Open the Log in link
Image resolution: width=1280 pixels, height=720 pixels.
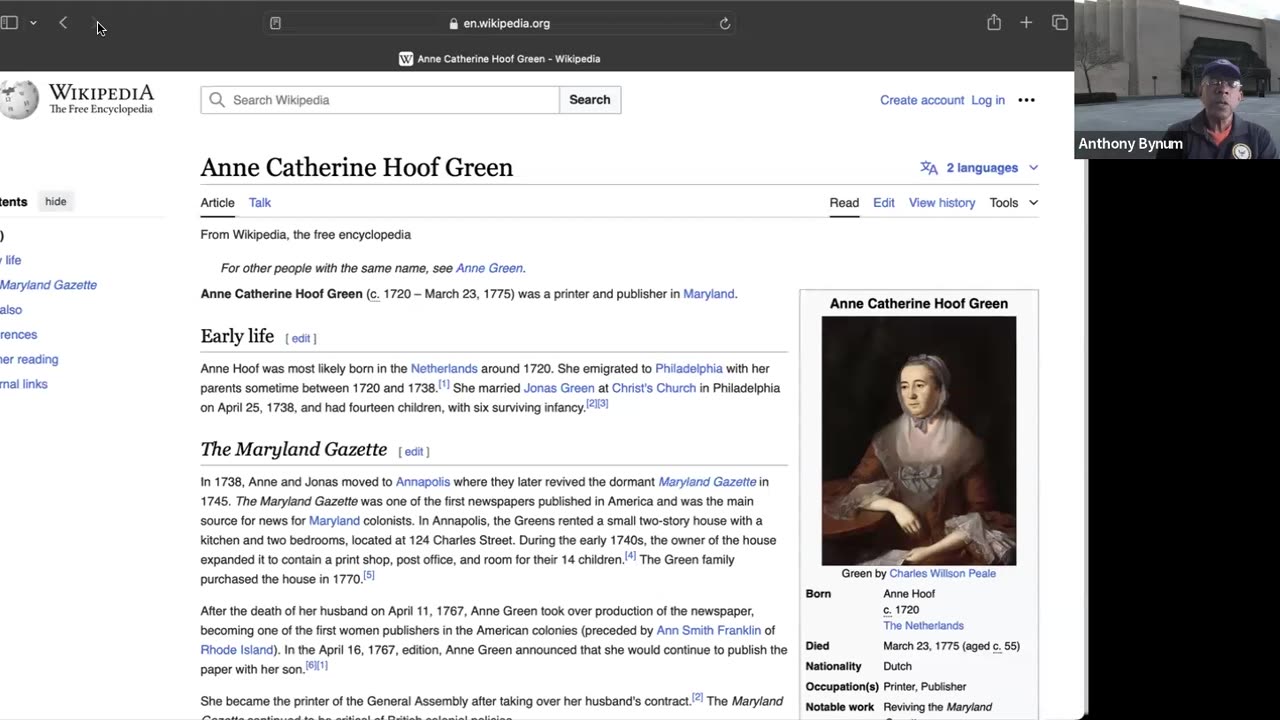click(x=988, y=100)
